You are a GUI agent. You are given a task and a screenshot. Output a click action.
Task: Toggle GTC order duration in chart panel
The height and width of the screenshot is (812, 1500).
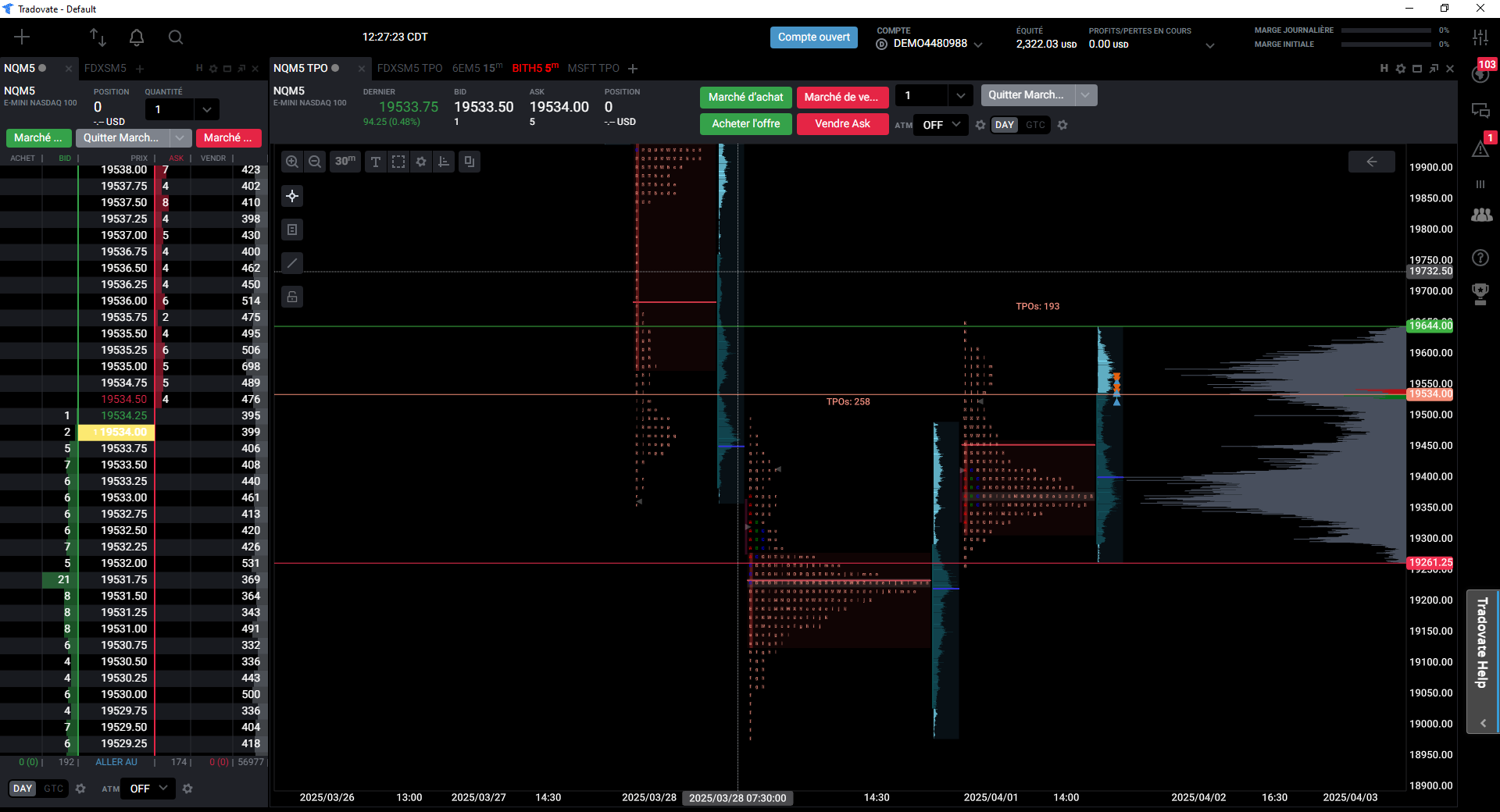click(1035, 125)
